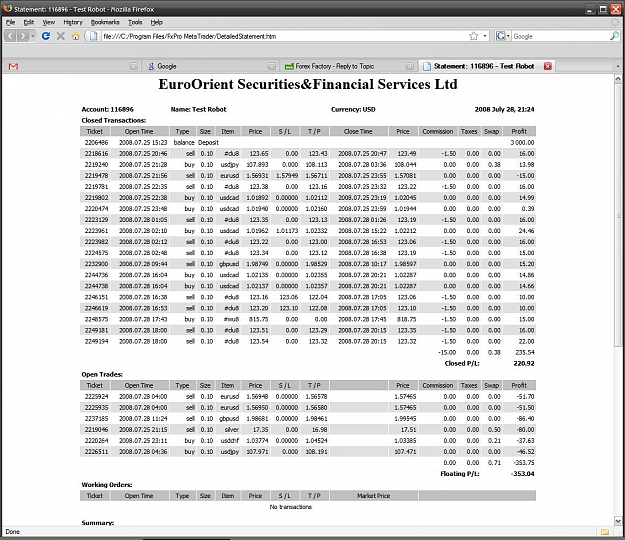Select the Statement: 116896 - Test Robot tab
The image size is (625, 540).
[486, 67]
